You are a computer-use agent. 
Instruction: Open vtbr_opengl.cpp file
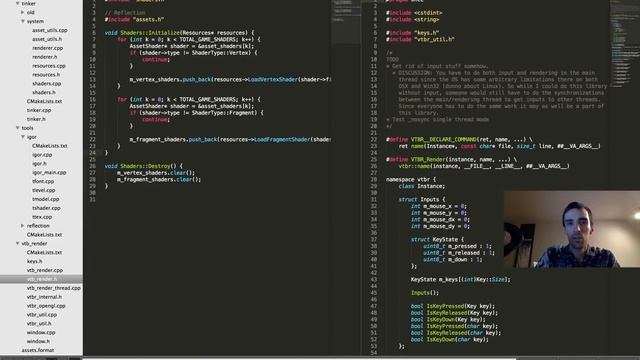point(46,306)
